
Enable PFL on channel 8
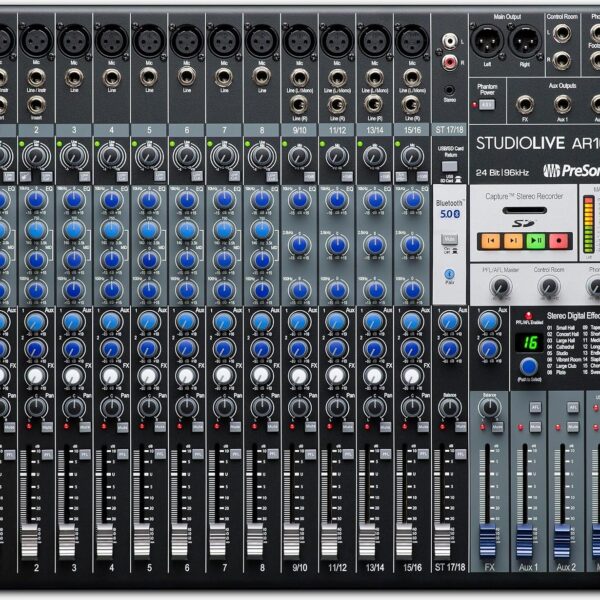click(x=273, y=455)
